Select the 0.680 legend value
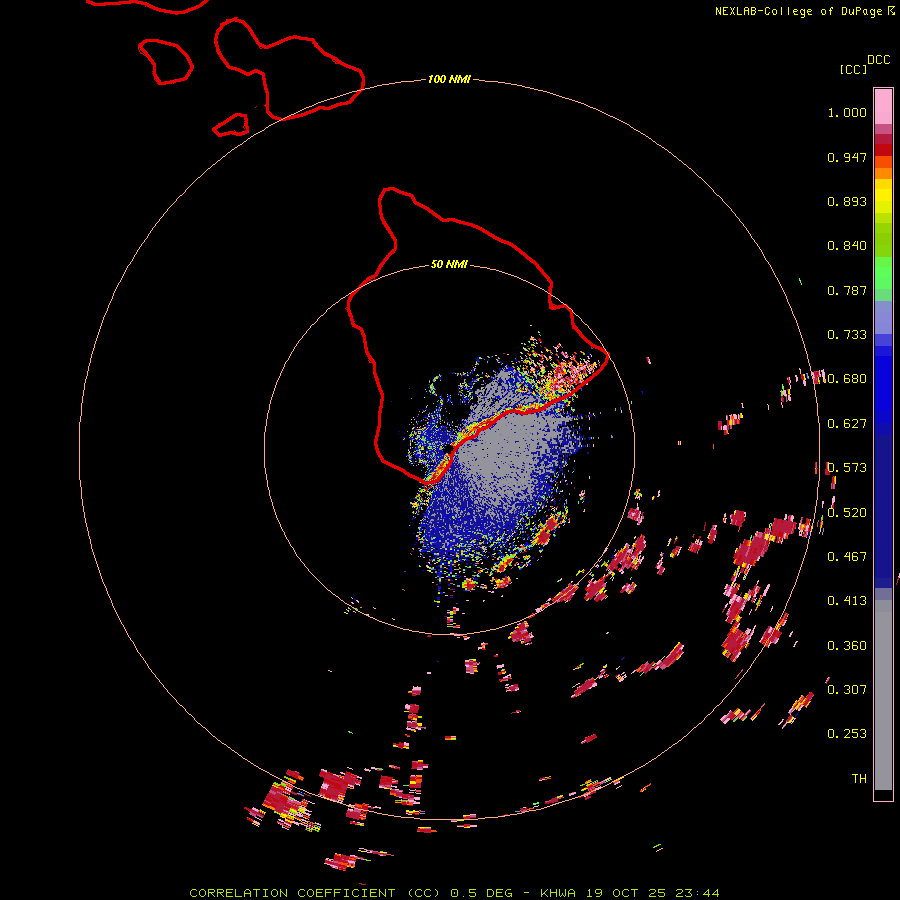The height and width of the screenshot is (900, 900). pyautogui.click(x=847, y=379)
